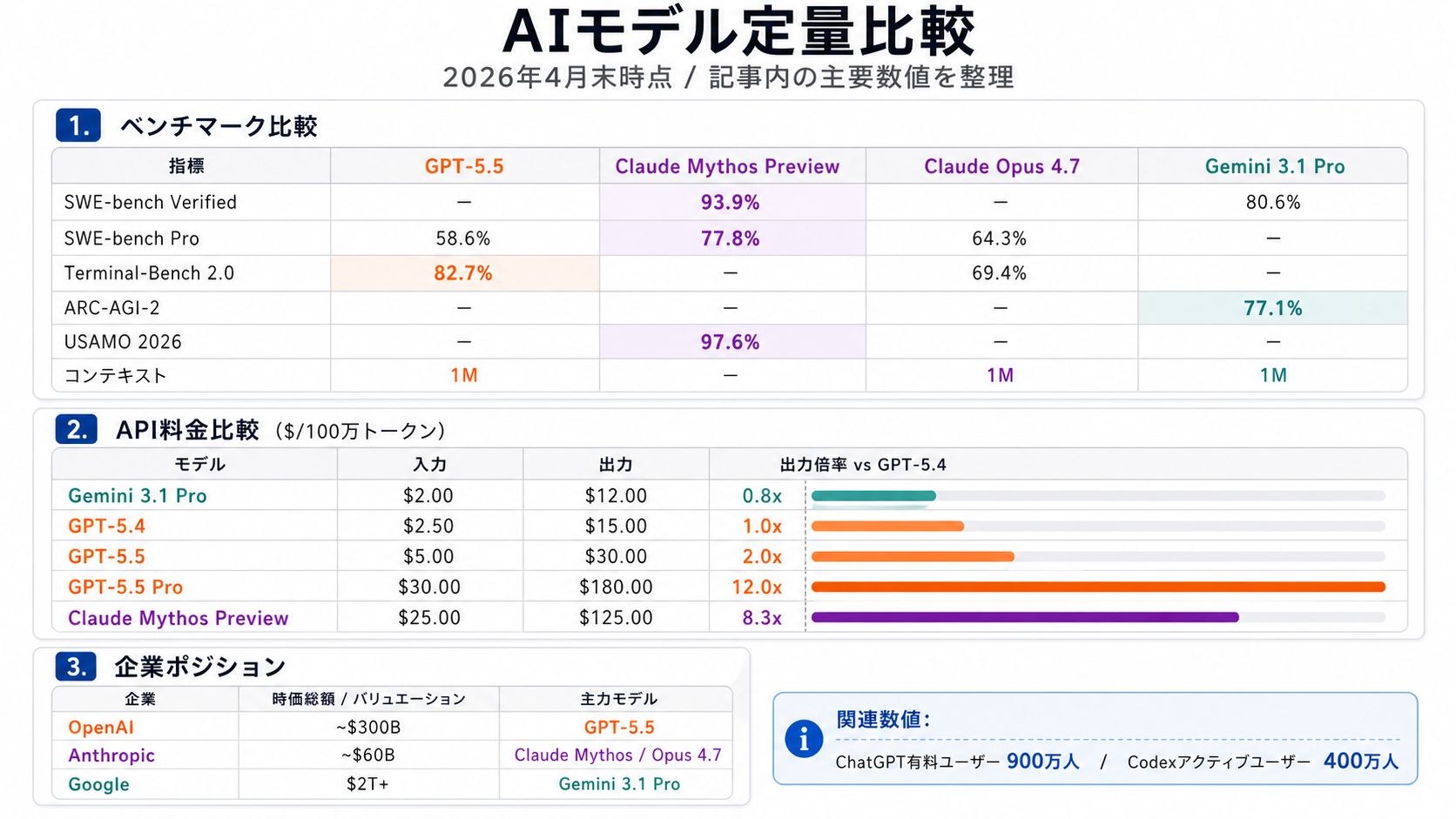Image resolution: width=1456 pixels, height=819 pixels.
Task: Click the 企業ポジション section heading
Action: click(200, 668)
